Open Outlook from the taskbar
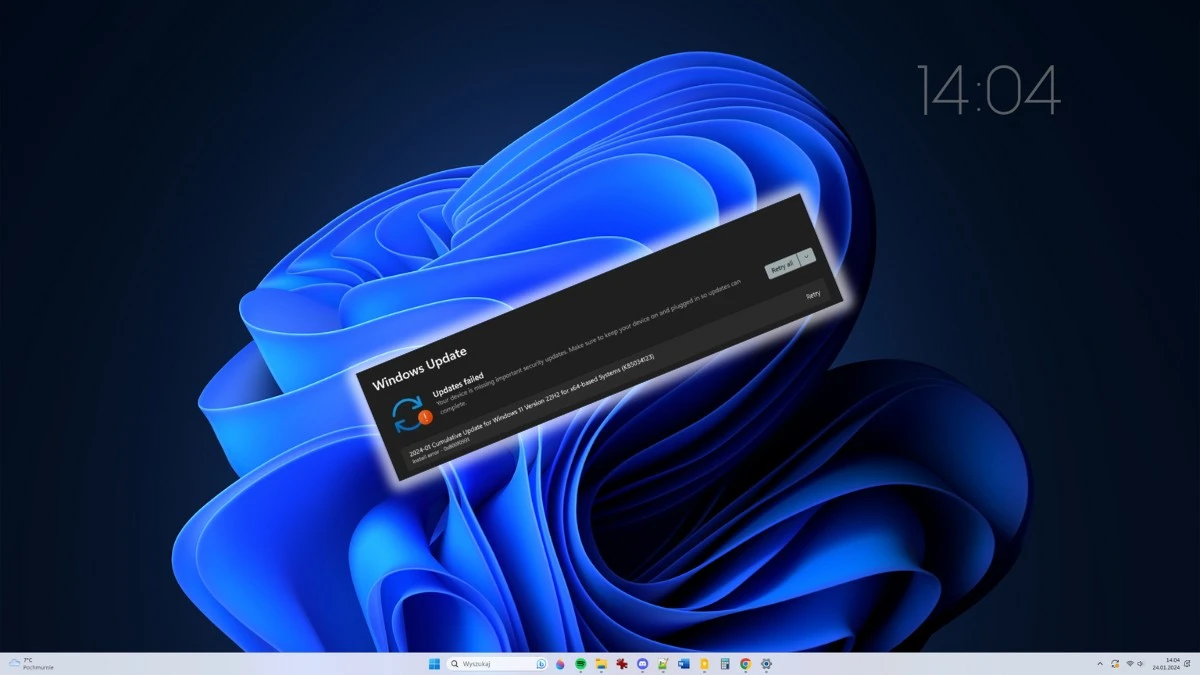The width and height of the screenshot is (1200, 675). [x=682, y=663]
